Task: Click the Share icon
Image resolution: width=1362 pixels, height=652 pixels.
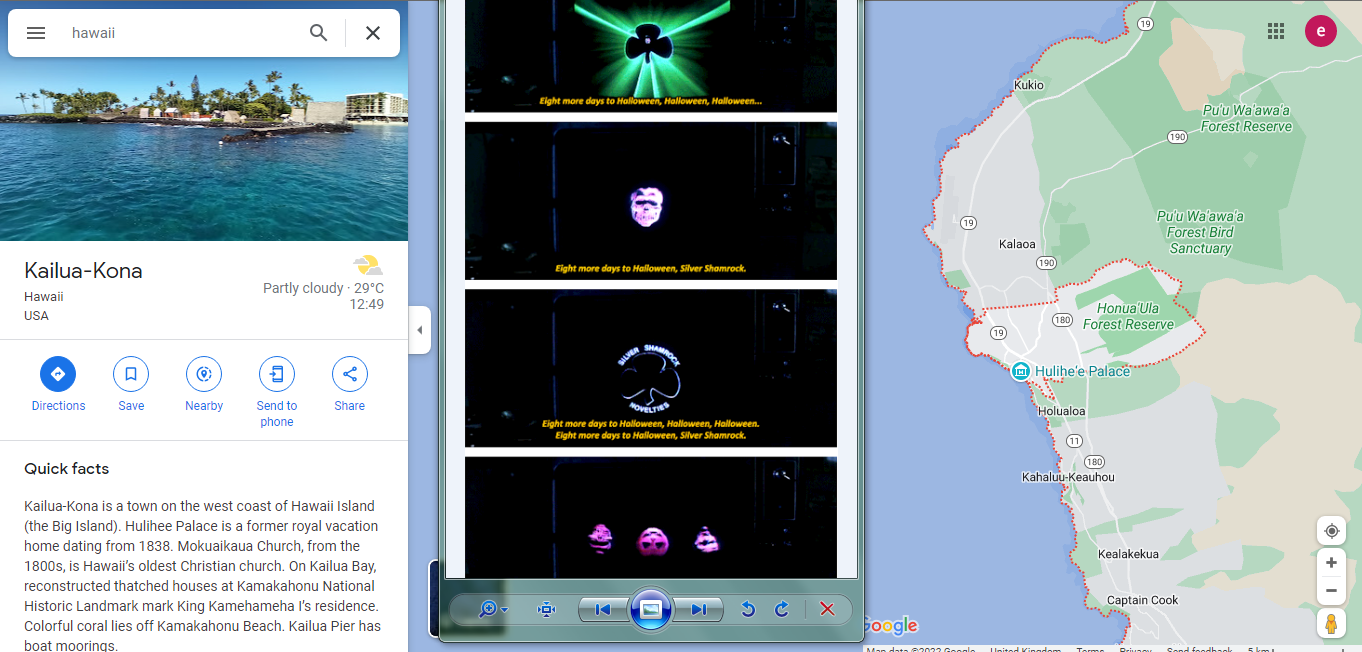Action: point(350,374)
